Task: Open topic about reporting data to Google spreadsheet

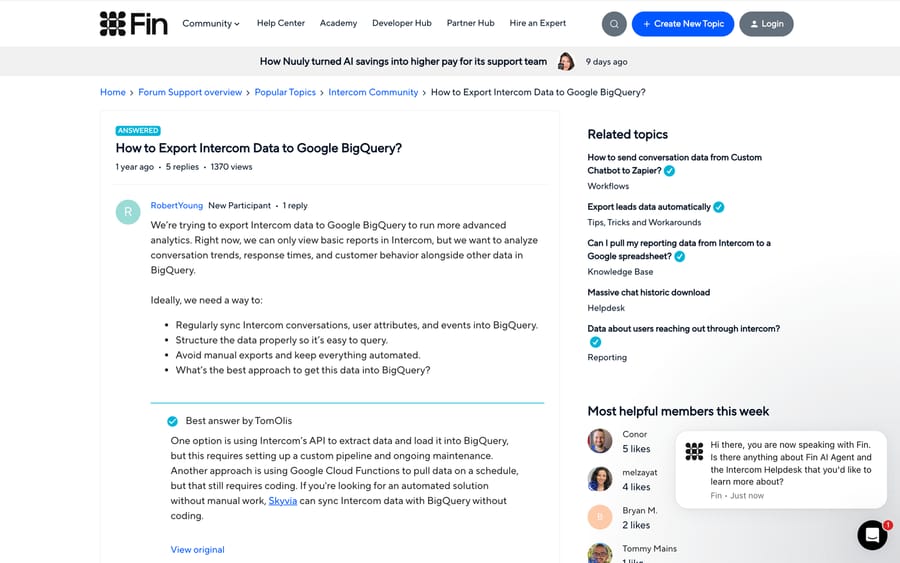Action: 678,250
